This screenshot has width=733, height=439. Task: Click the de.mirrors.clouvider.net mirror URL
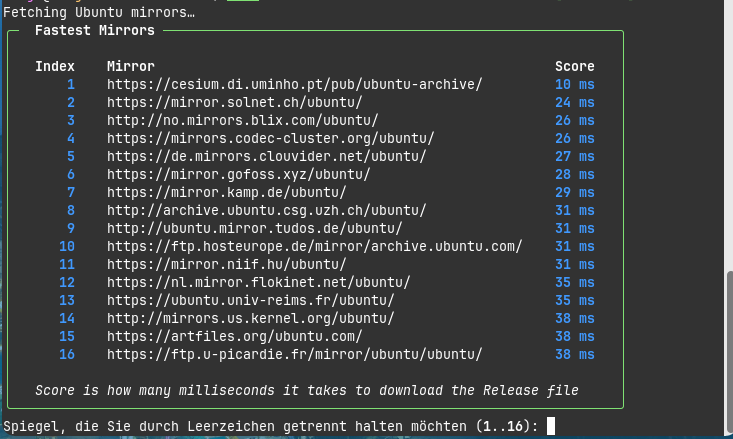267,156
